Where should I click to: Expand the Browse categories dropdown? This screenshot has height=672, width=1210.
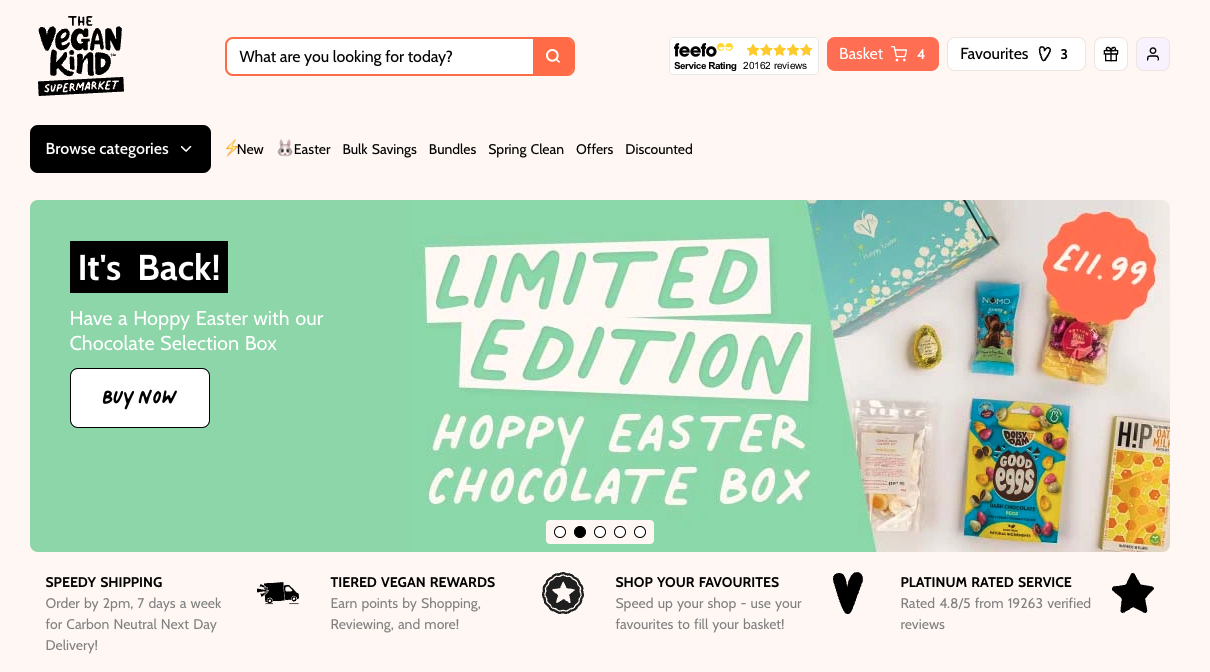click(x=120, y=149)
